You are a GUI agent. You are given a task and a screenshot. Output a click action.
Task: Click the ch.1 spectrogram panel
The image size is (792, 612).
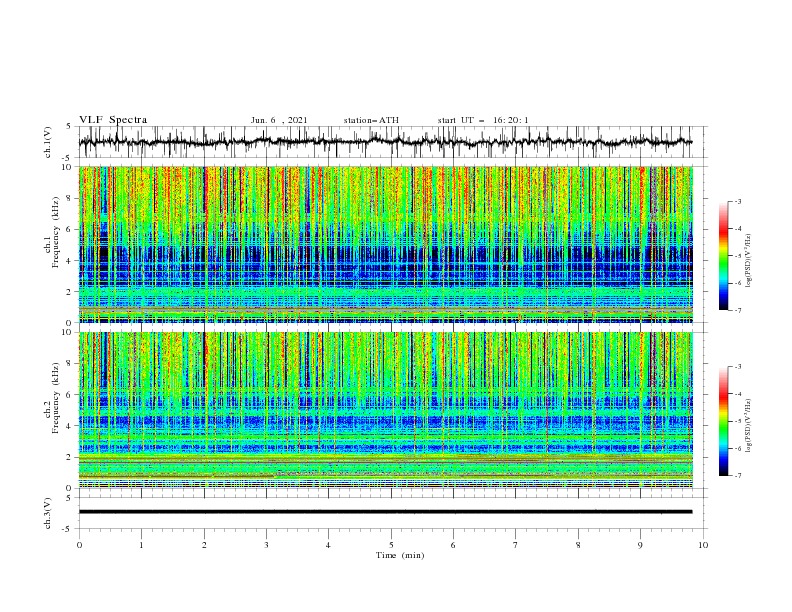386,244
